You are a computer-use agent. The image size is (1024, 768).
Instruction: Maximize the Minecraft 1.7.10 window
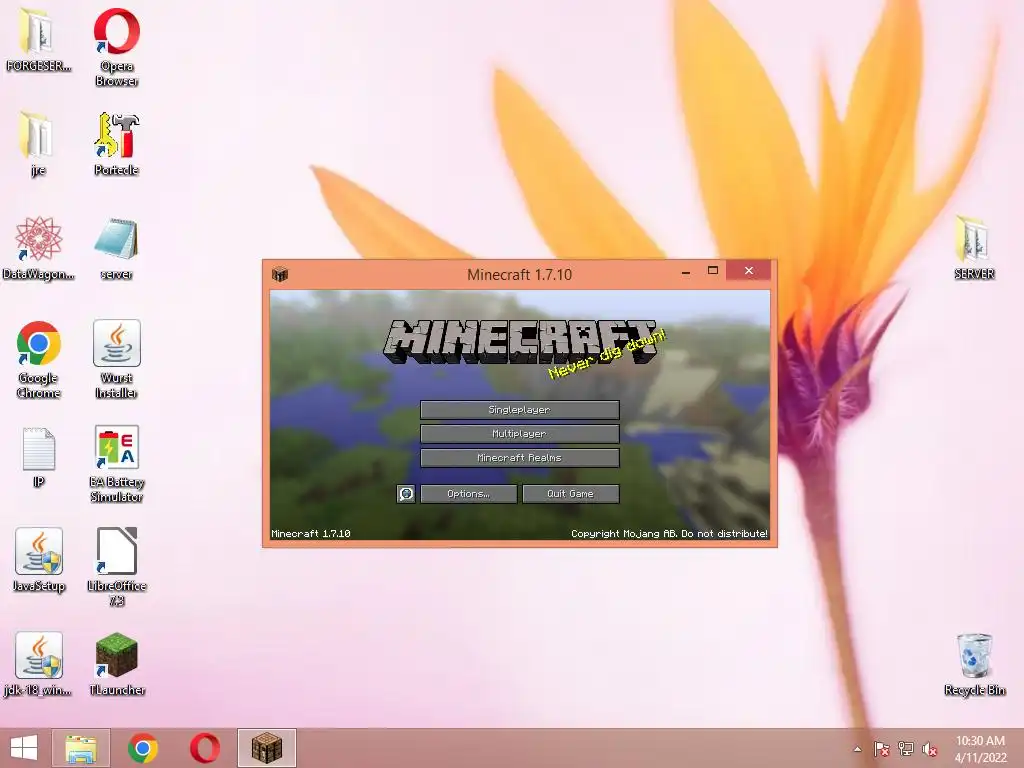click(712, 270)
